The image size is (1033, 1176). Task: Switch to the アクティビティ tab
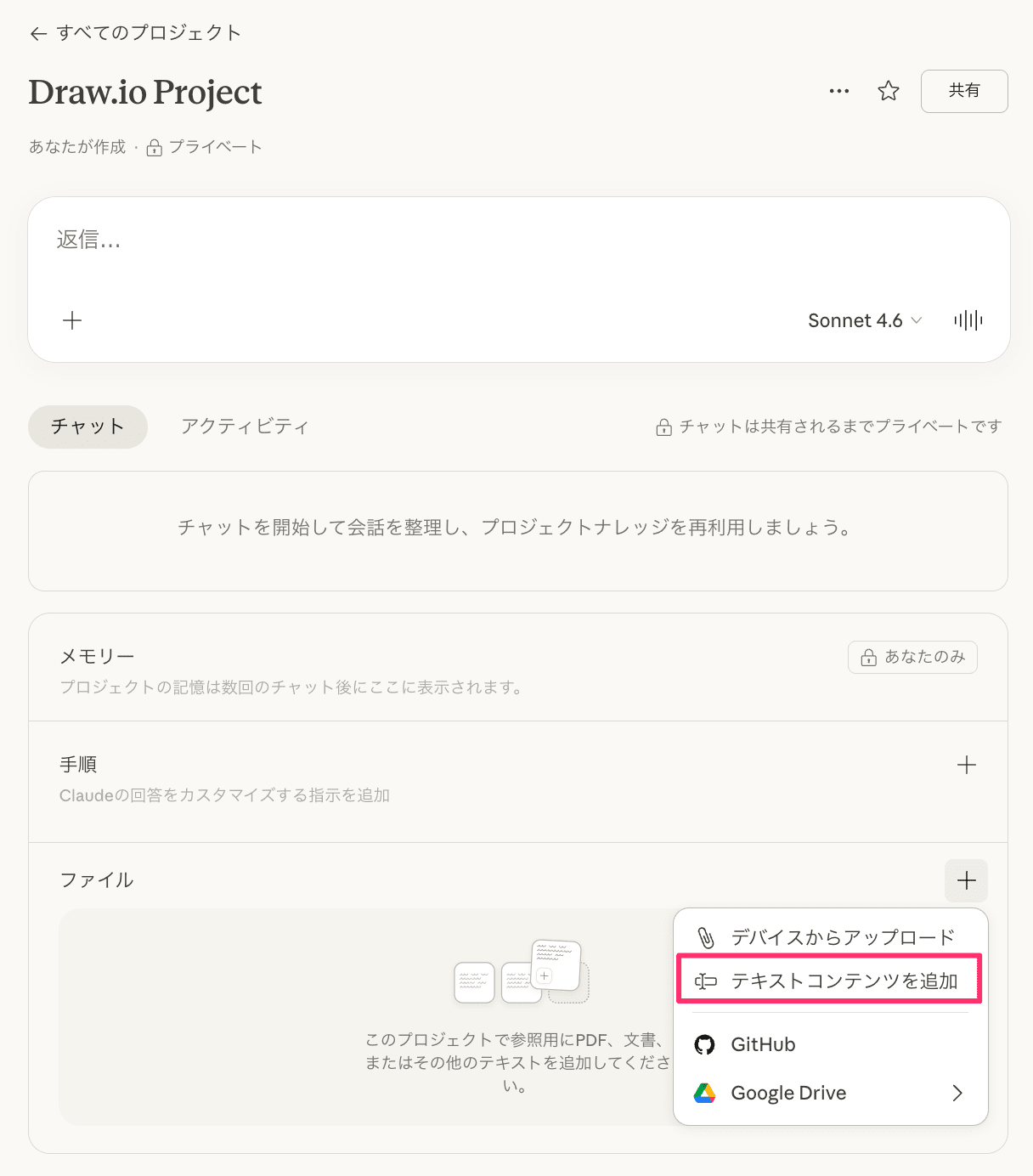(245, 427)
